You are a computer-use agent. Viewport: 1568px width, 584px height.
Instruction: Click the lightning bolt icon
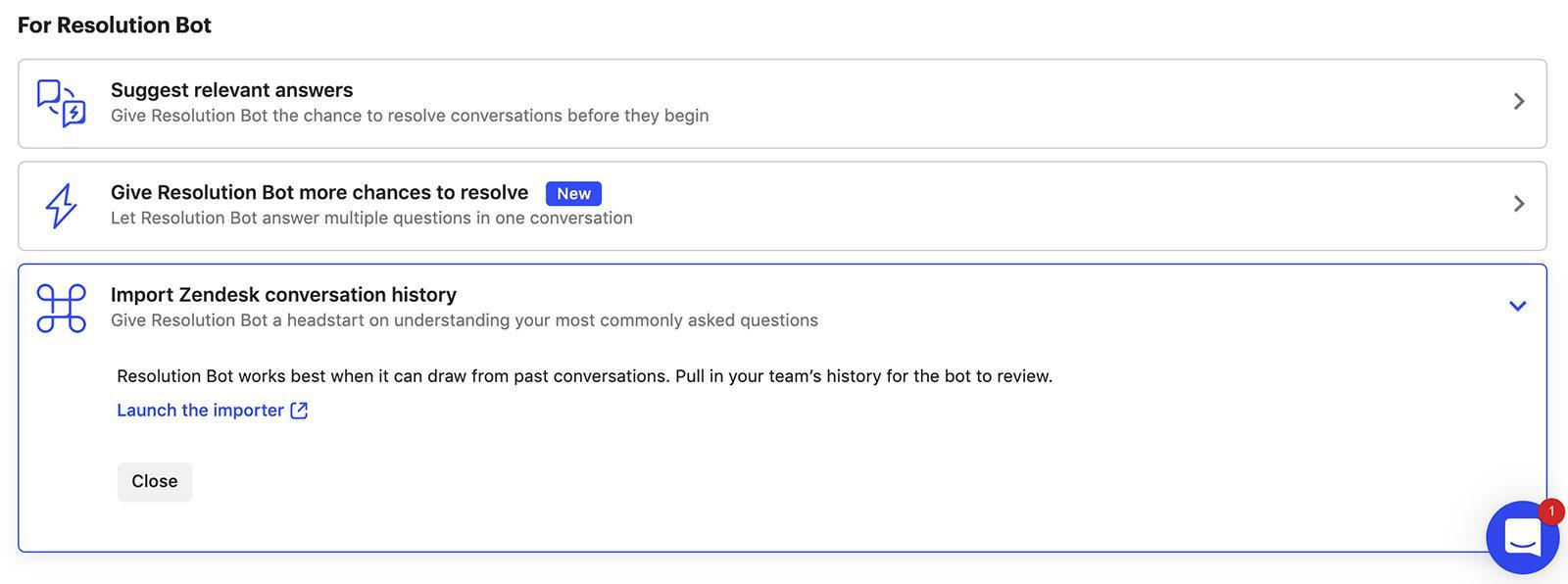coord(61,206)
